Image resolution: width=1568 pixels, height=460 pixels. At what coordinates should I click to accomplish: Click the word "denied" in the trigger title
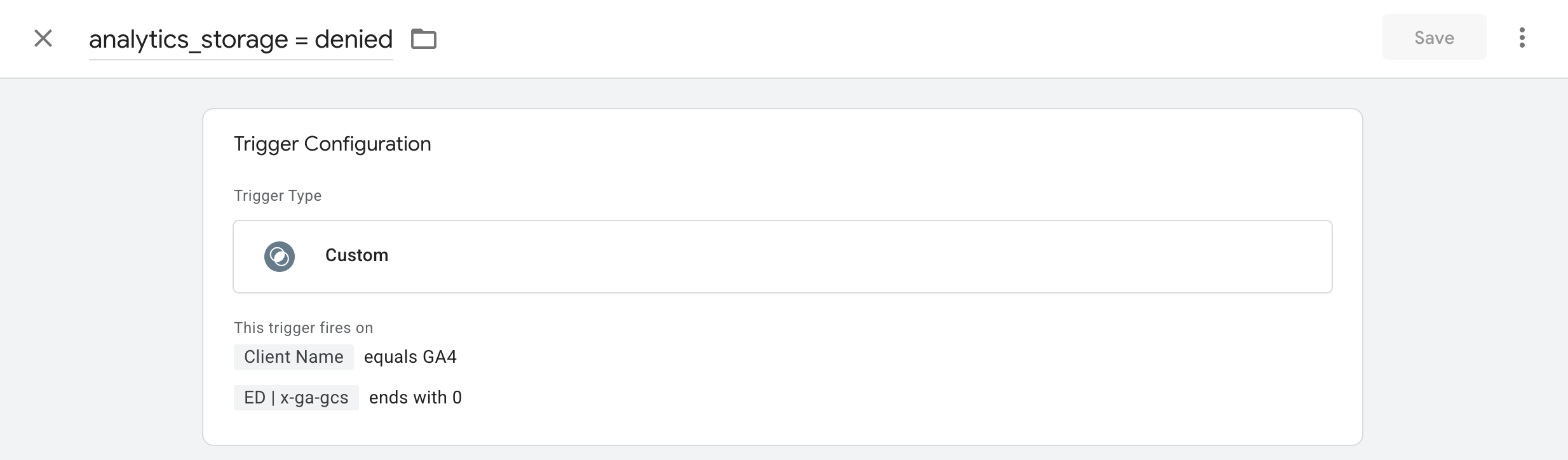pos(353,39)
